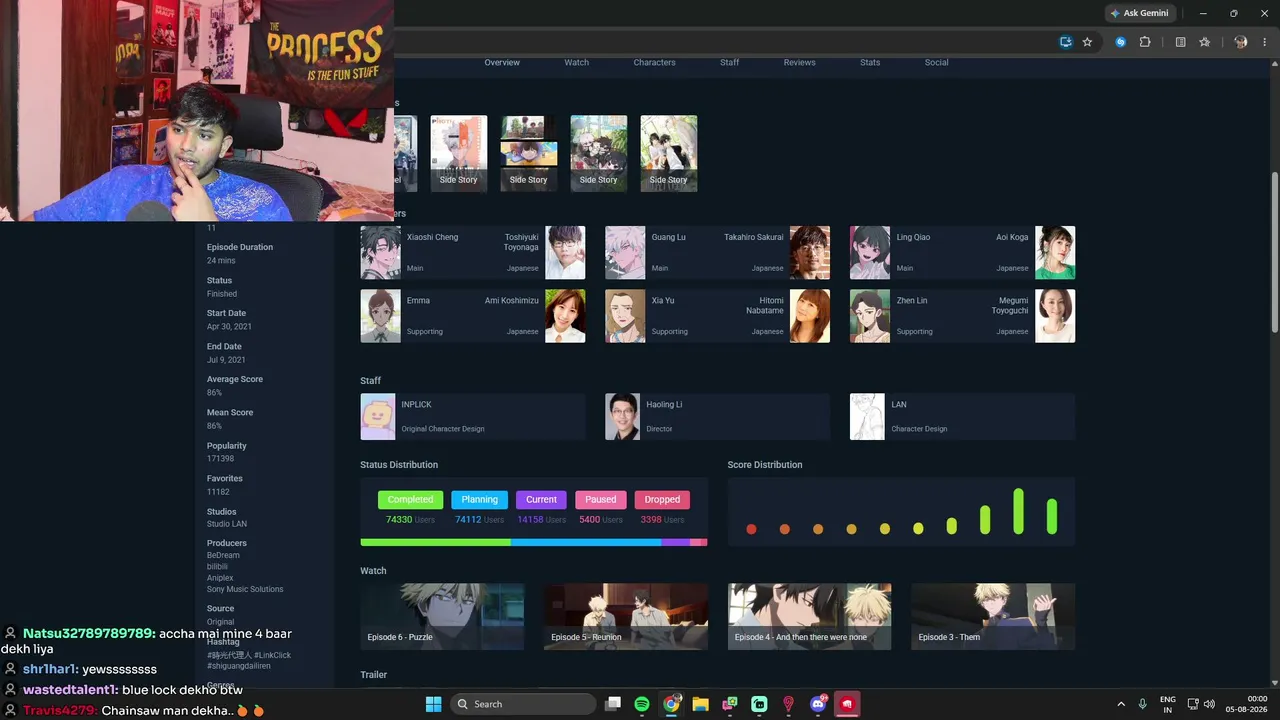The width and height of the screenshot is (1280, 720).
Task: Click the tallest green score distribution bar
Action: pos(1018,511)
